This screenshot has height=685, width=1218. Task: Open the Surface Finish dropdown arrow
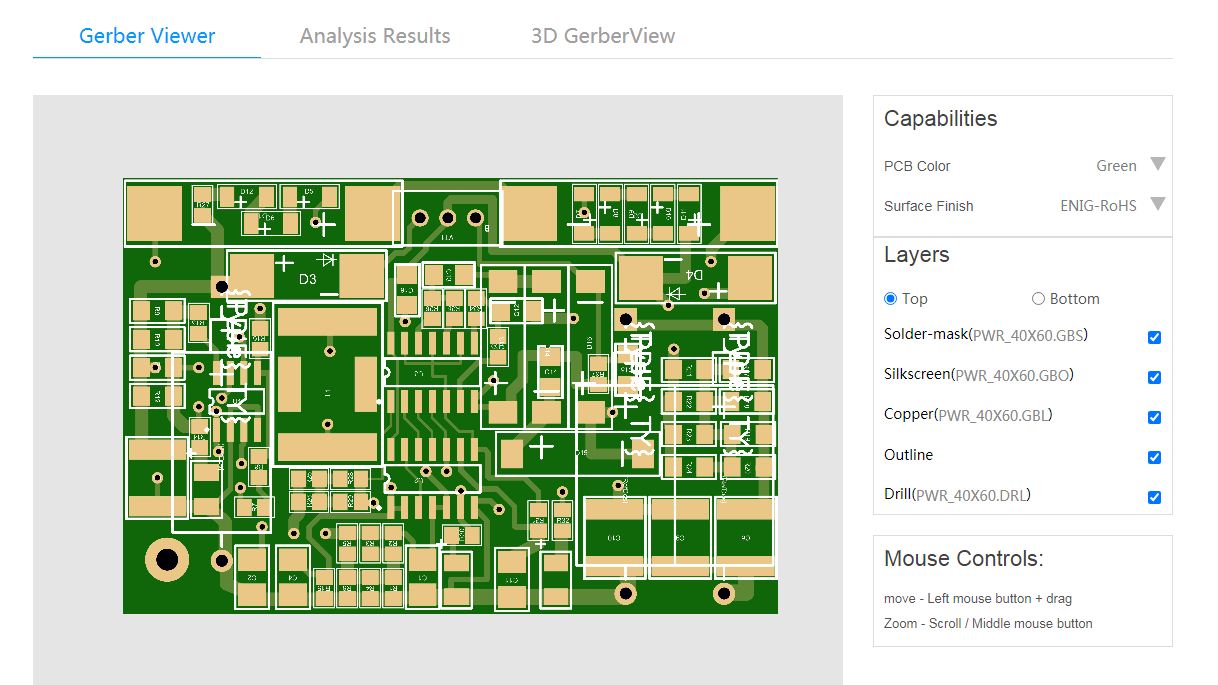point(1157,205)
